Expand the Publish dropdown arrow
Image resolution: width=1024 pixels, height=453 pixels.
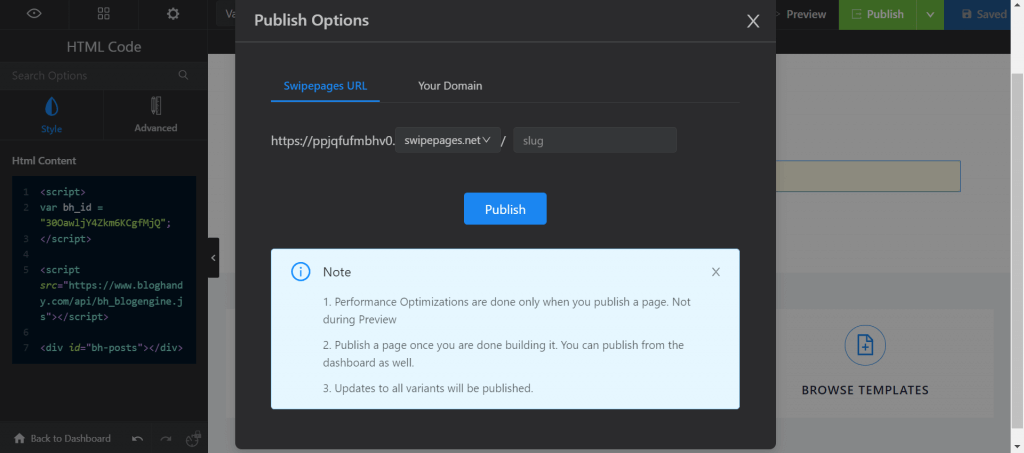click(930, 14)
